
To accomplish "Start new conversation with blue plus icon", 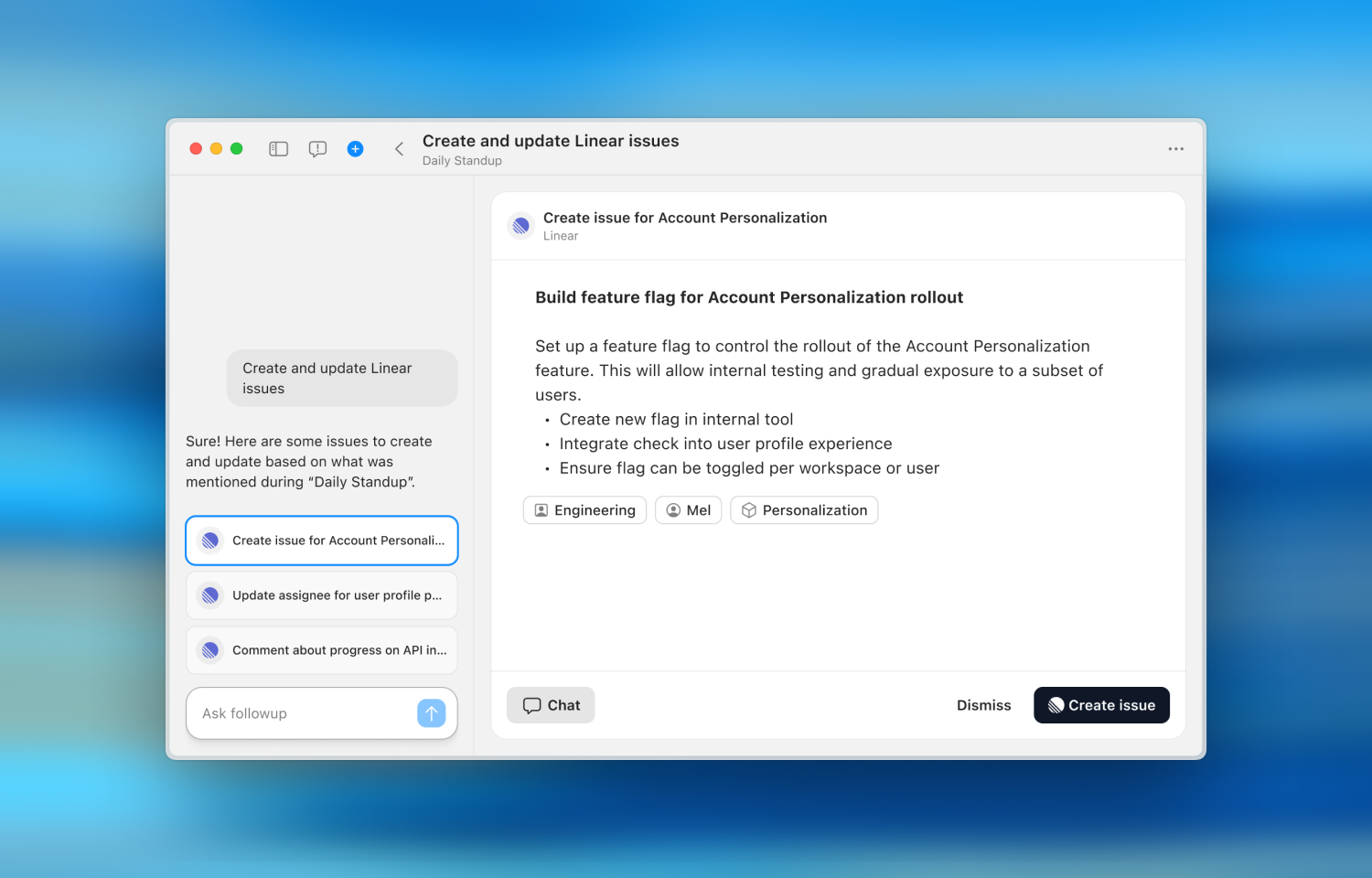I will (x=355, y=148).
